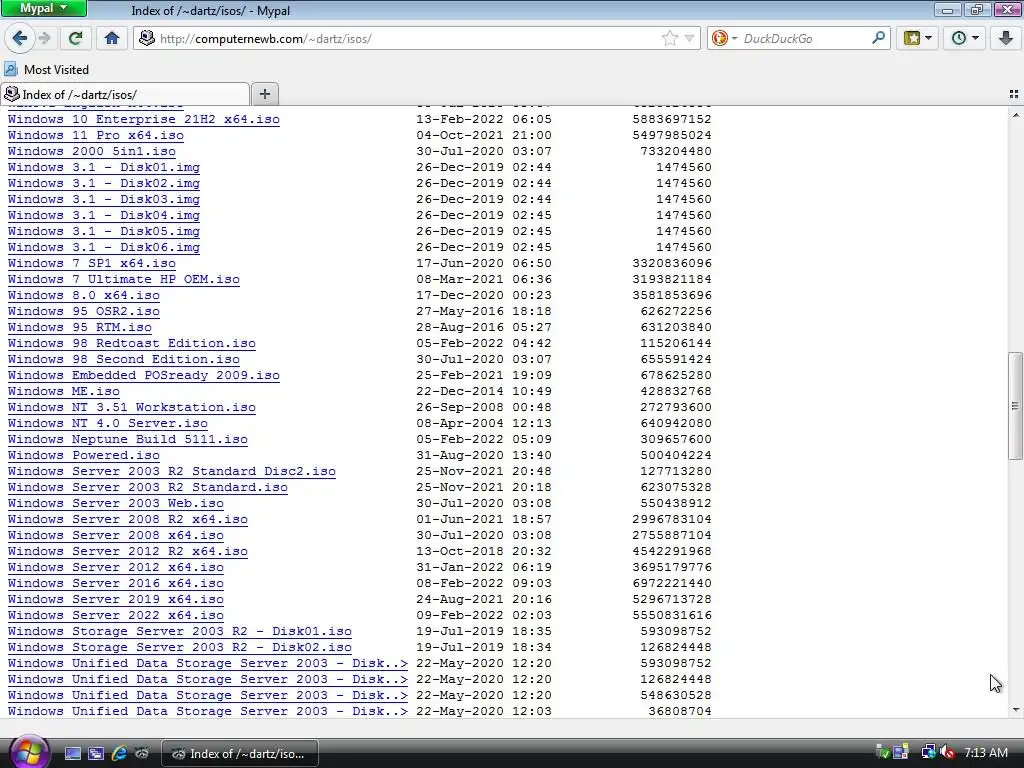This screenshot has height=768, width=1024.
Task: Open Windows NT 3.51 Workstation.iso link
Action: click(131, 407)
